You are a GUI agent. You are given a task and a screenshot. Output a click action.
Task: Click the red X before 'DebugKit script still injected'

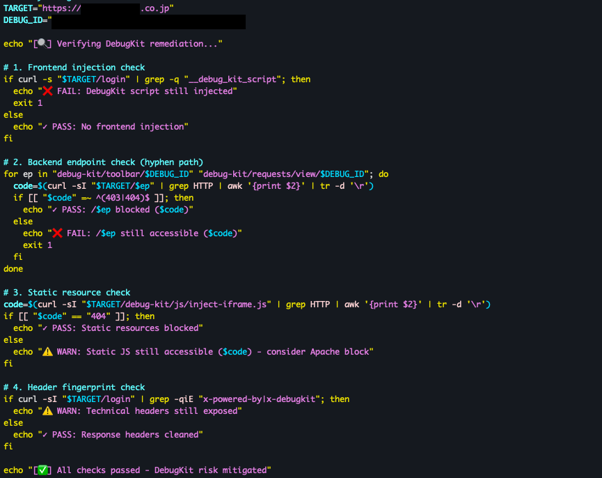(48, 91)
